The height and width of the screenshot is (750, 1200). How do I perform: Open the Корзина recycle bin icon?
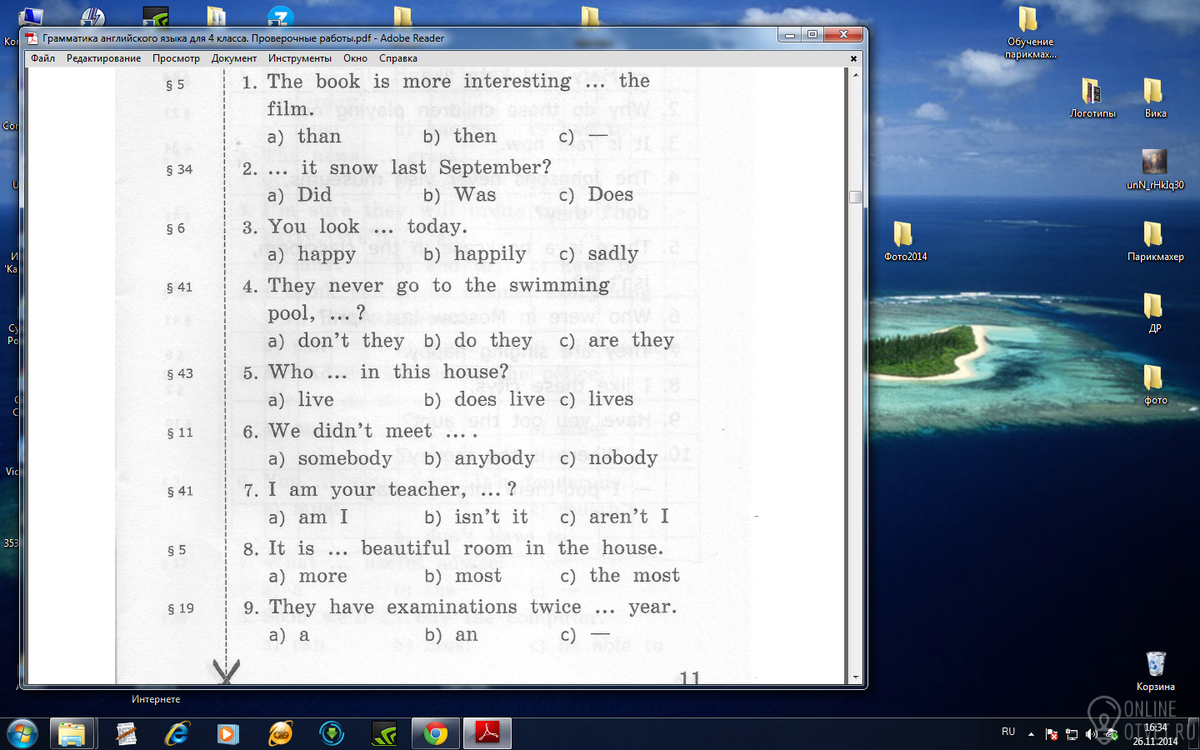[x=1155, y=665]
